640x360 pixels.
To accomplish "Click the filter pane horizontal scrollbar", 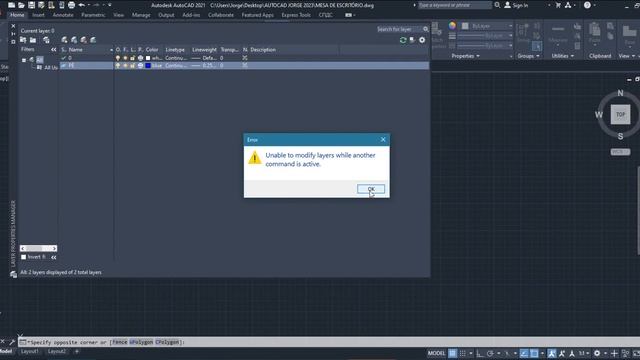I will (38, 248).
